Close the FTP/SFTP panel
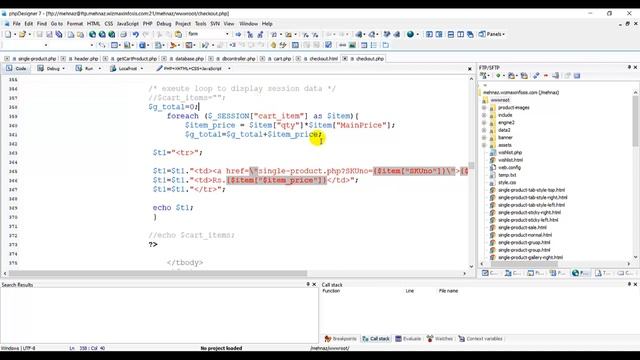 pyautogui.click(x=635, y=67)
